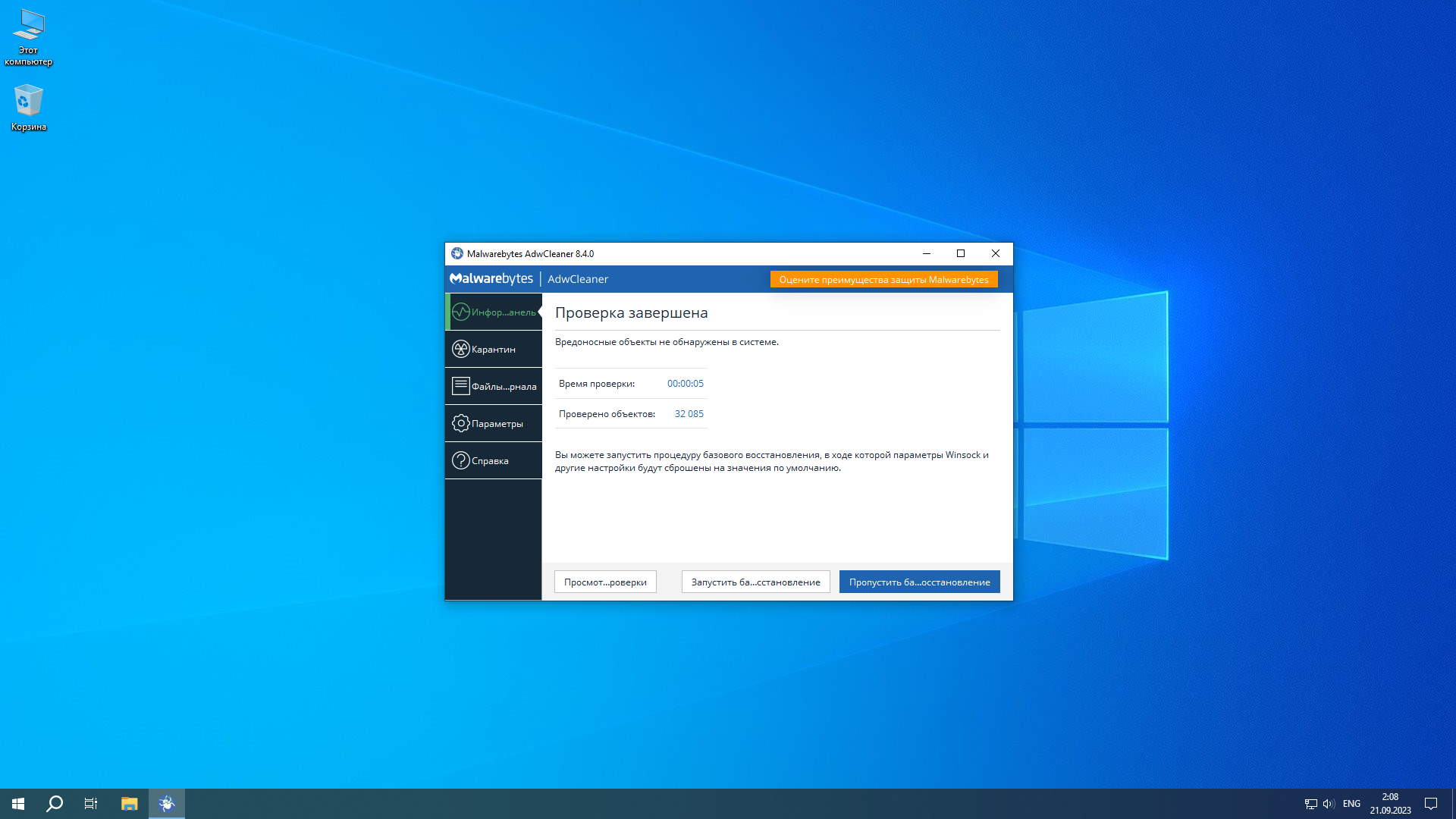
Task: Click Просмотр проверки button
Action: [x=605, y=582]
